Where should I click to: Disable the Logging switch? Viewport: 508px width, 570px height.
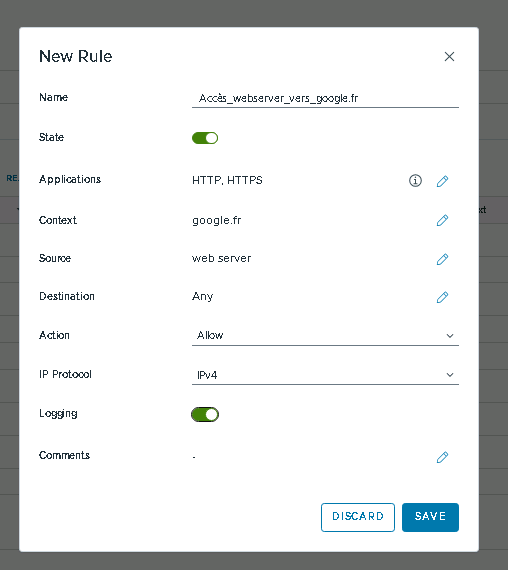205,414
